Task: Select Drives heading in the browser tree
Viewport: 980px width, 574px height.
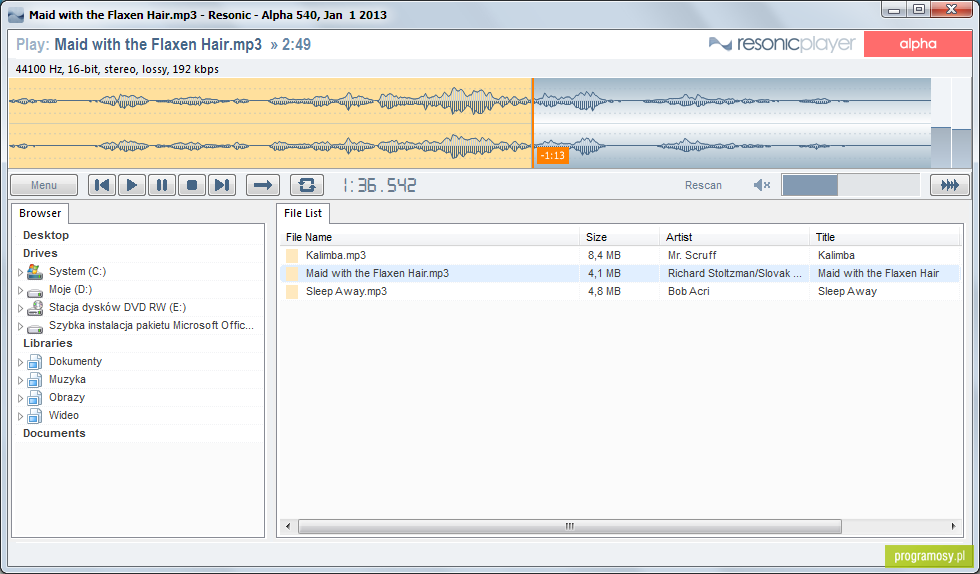Action: 40,253
